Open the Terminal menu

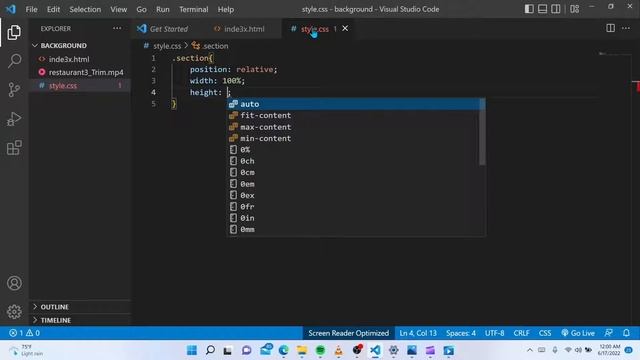193,9
